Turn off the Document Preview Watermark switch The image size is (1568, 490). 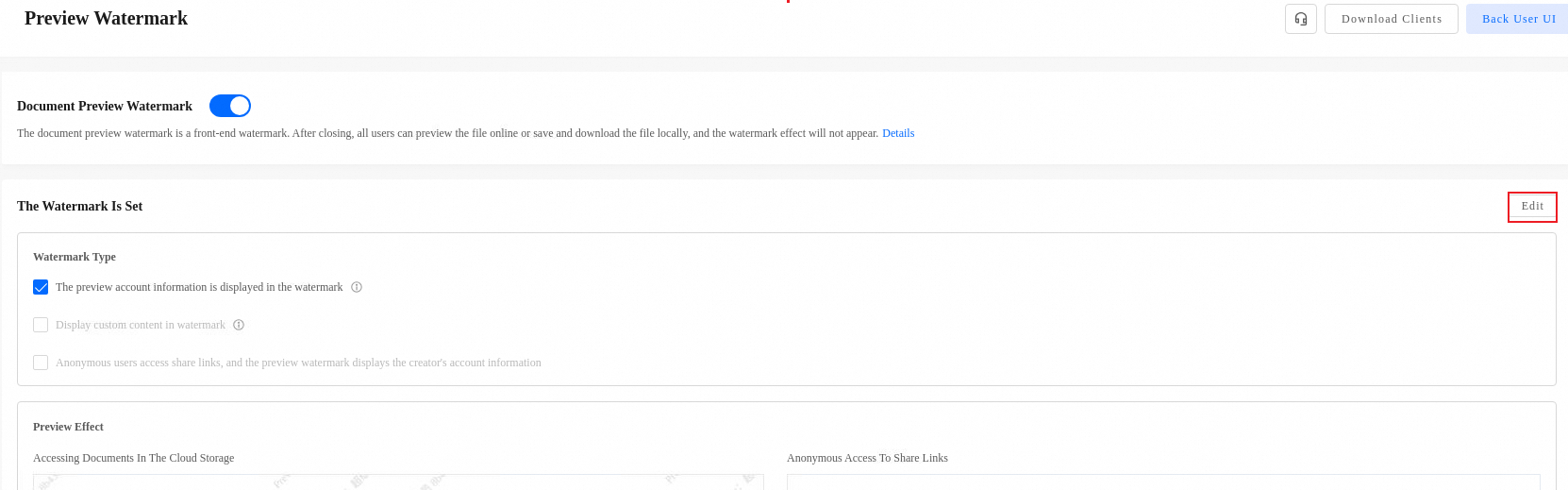230,106
